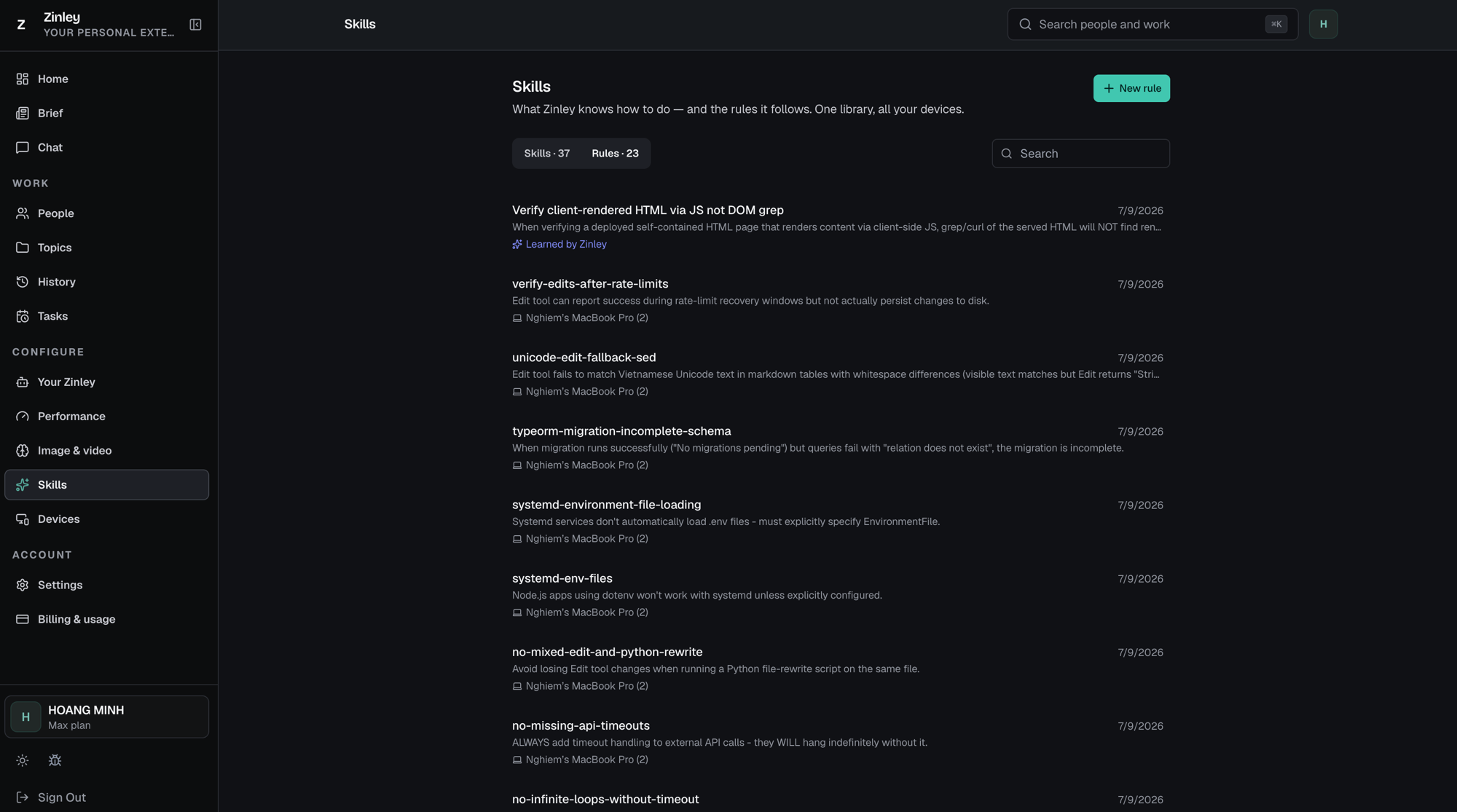
Task: Open the unicode-edit-fallback-sed rule
Action: tap(838, 374)
